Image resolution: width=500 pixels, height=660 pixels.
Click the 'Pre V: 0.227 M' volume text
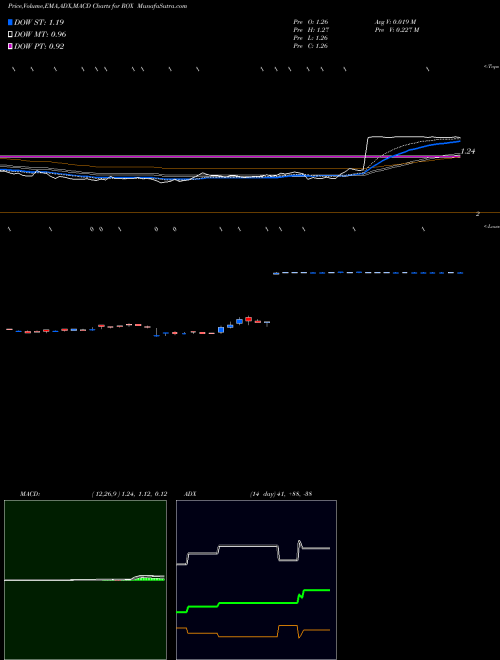point(396,30)
